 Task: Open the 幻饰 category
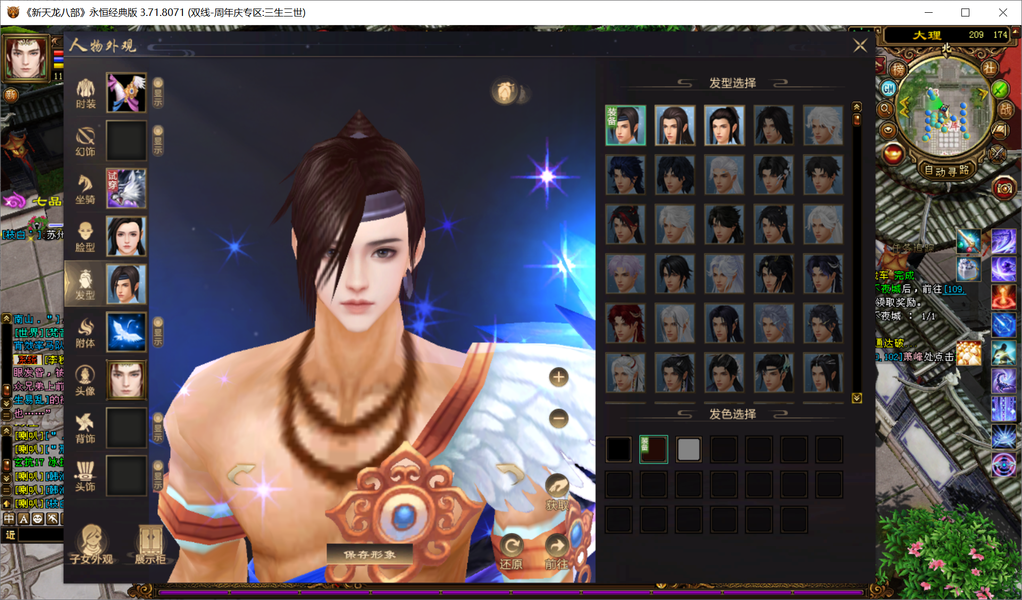click(85, 141)
